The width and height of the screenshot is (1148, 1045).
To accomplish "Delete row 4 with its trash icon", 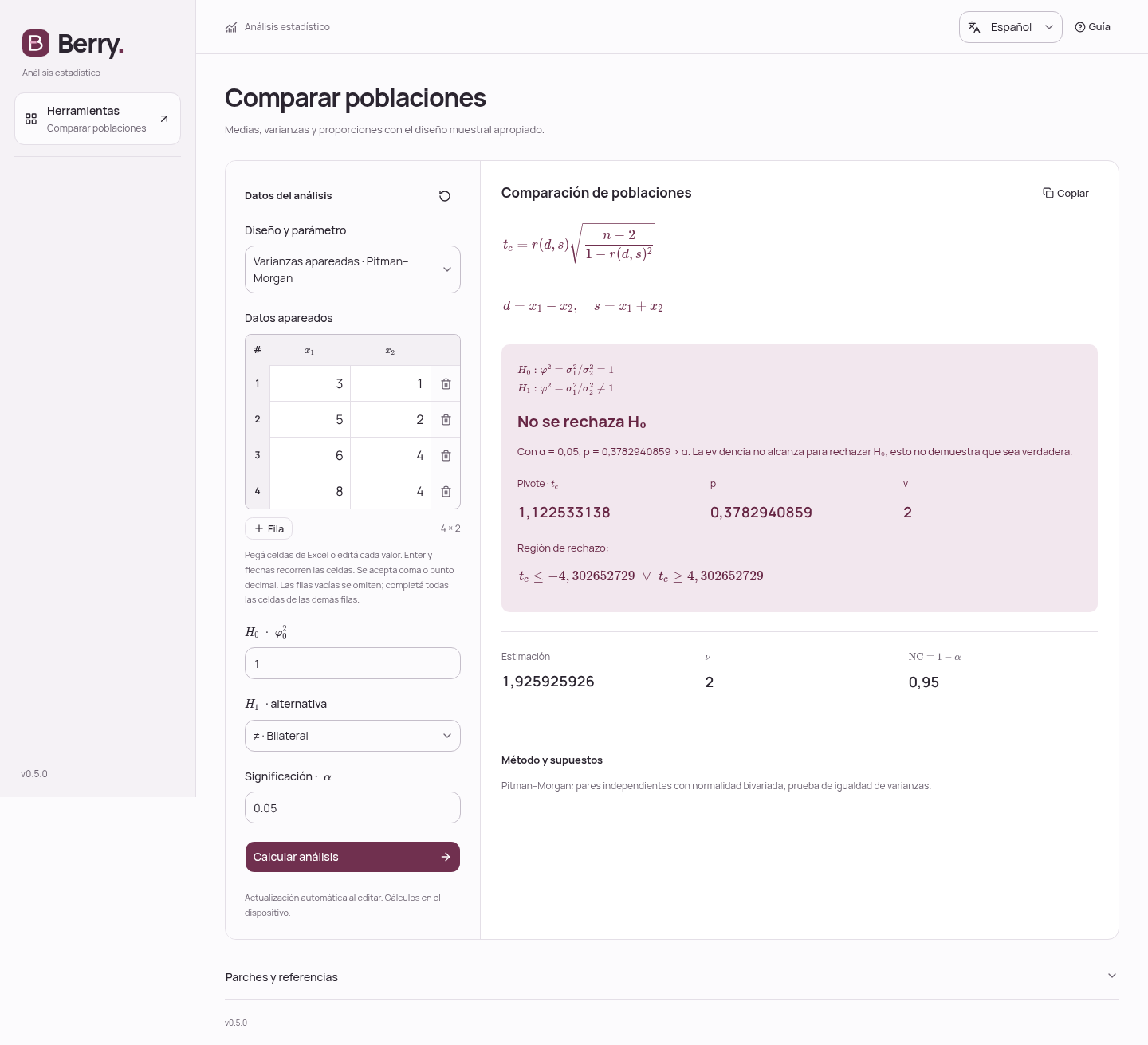I will (446, 492).
